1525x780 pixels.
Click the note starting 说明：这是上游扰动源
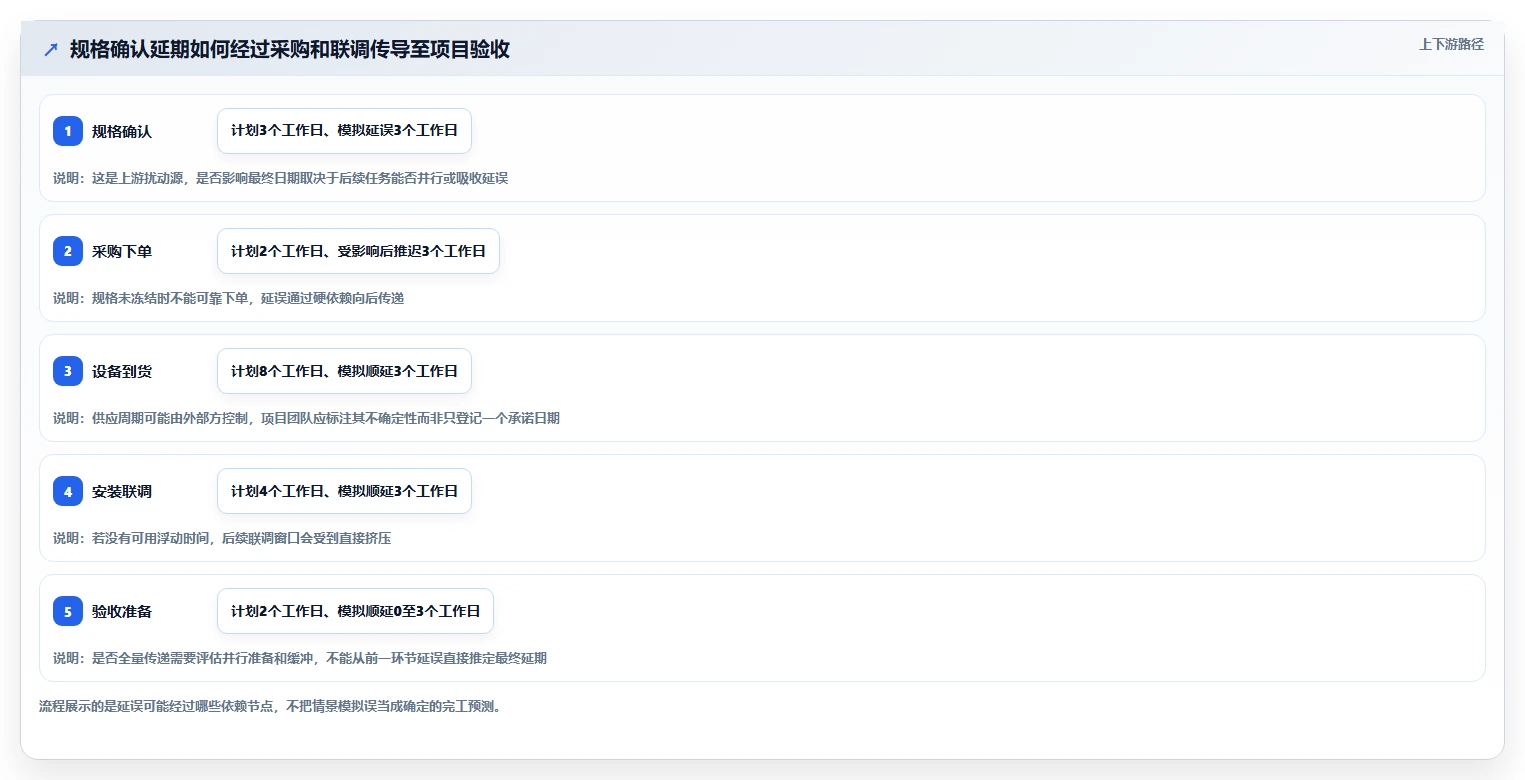click(x=280, y=178)
